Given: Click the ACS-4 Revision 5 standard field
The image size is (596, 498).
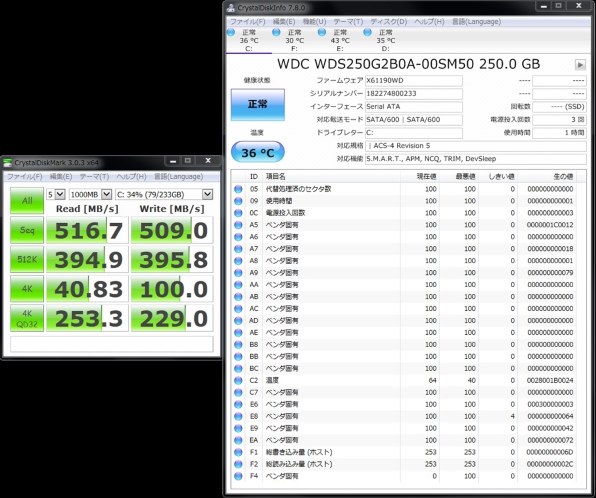Looking at the screenshot, I should coord(475,146).
